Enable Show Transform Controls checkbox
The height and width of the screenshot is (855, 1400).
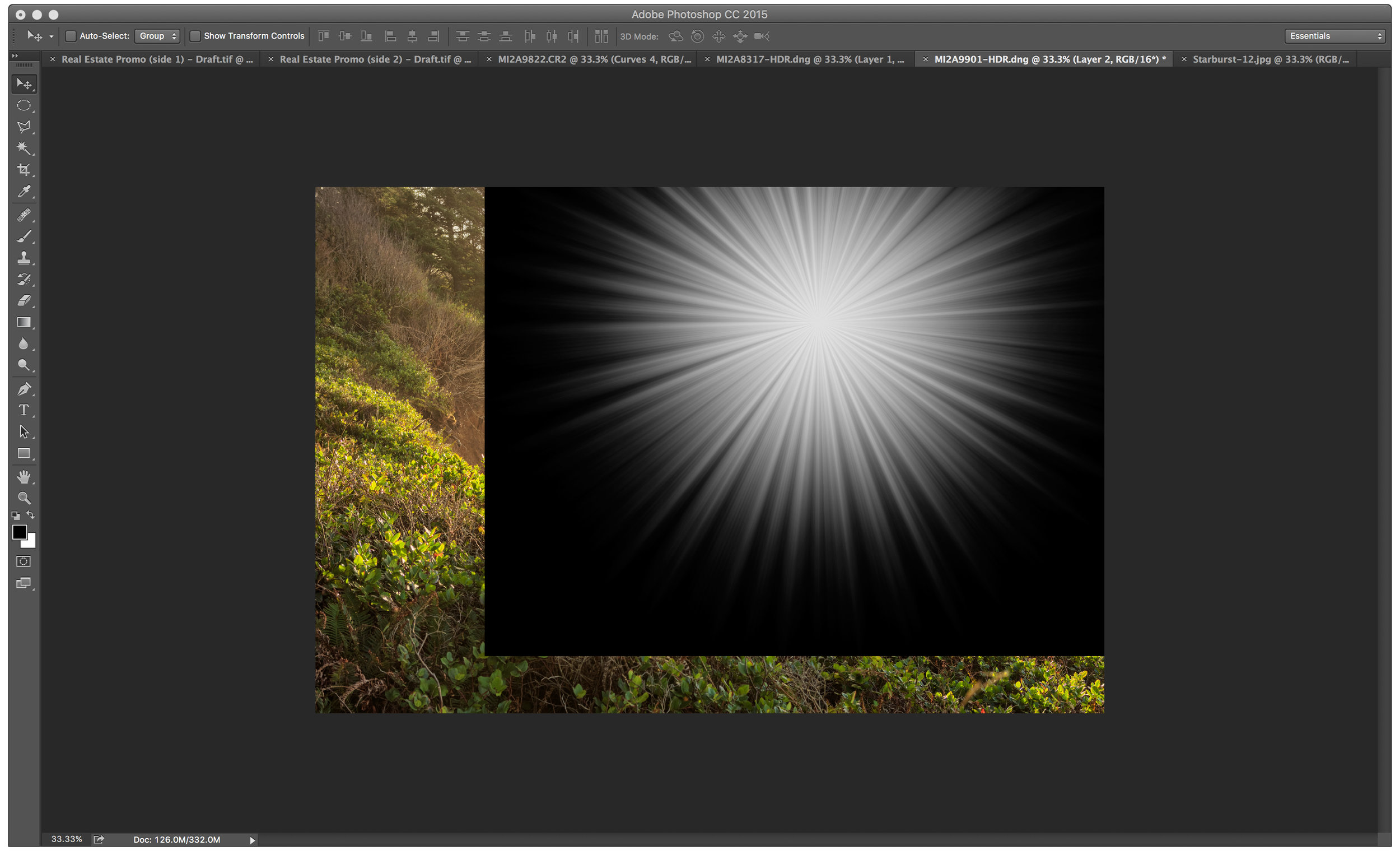(195, 36)
